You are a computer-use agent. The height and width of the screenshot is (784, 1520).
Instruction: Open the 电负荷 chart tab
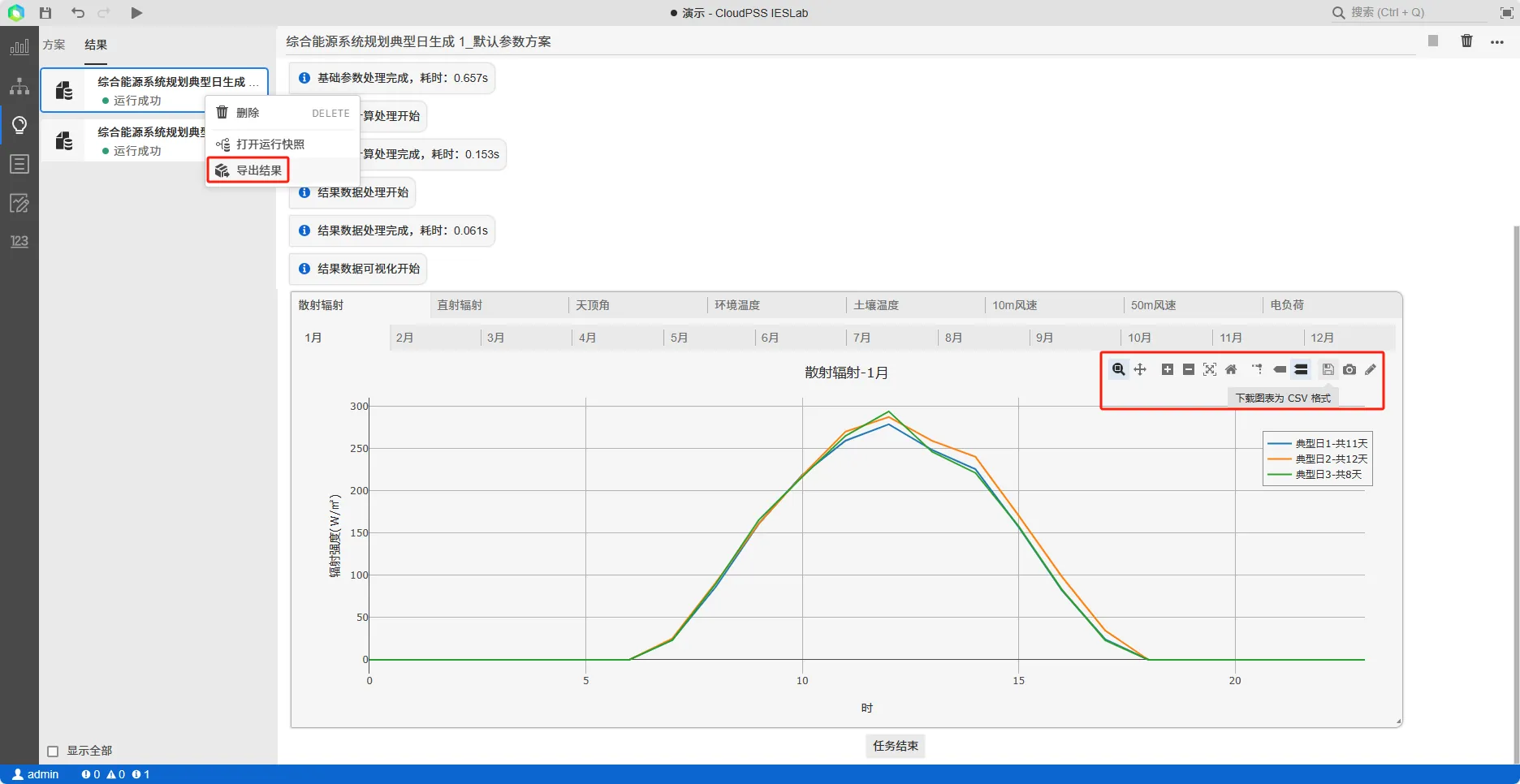(x=1332, y=305)
